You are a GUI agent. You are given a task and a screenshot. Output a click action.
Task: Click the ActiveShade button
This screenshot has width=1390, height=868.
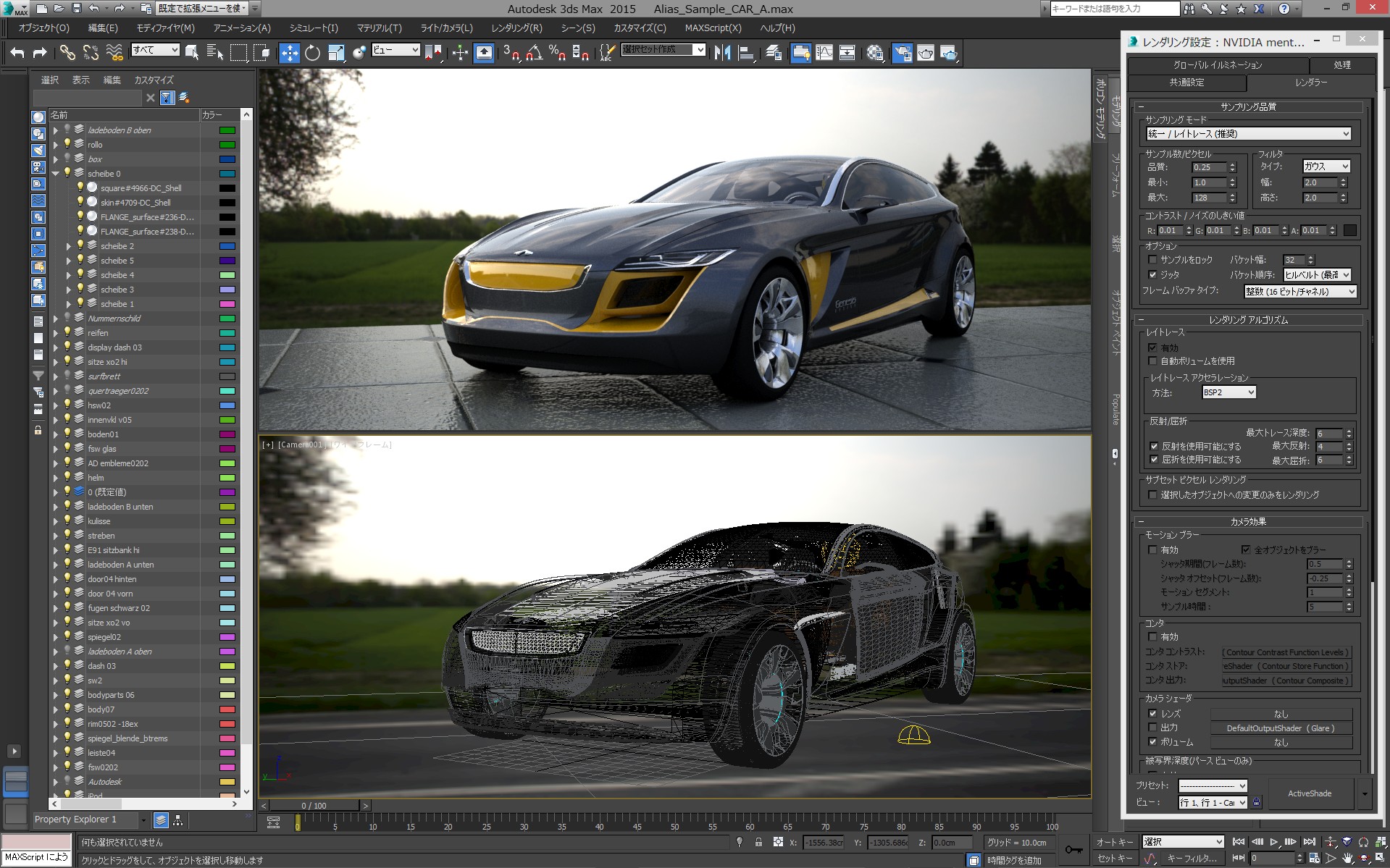[1309, 793]
